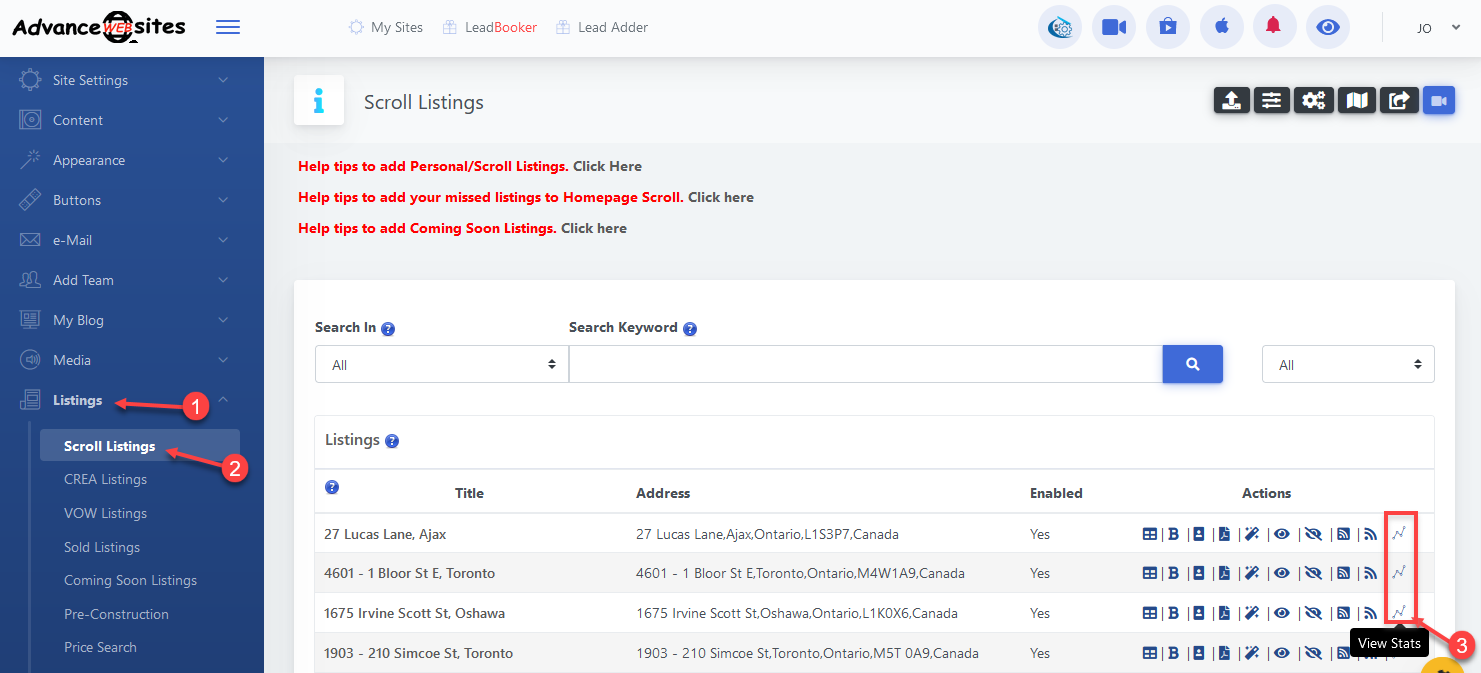Click help tip link for Coming Soon Listings
1481x673 pixels.
pyautogui.click(x=593, y=228)
